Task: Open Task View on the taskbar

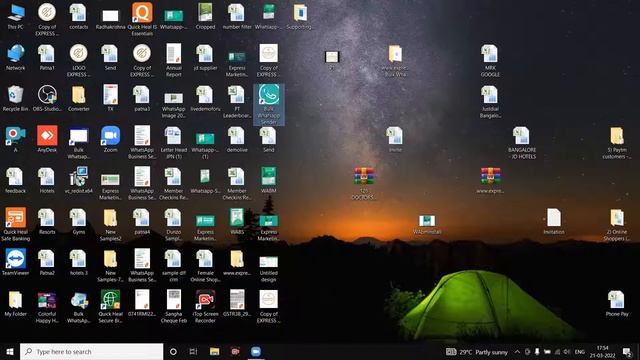Action: point(193,351)
